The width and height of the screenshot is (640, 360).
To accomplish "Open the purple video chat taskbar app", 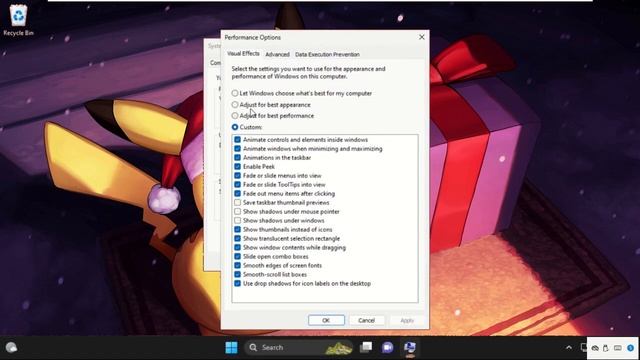I will (387, 347).
